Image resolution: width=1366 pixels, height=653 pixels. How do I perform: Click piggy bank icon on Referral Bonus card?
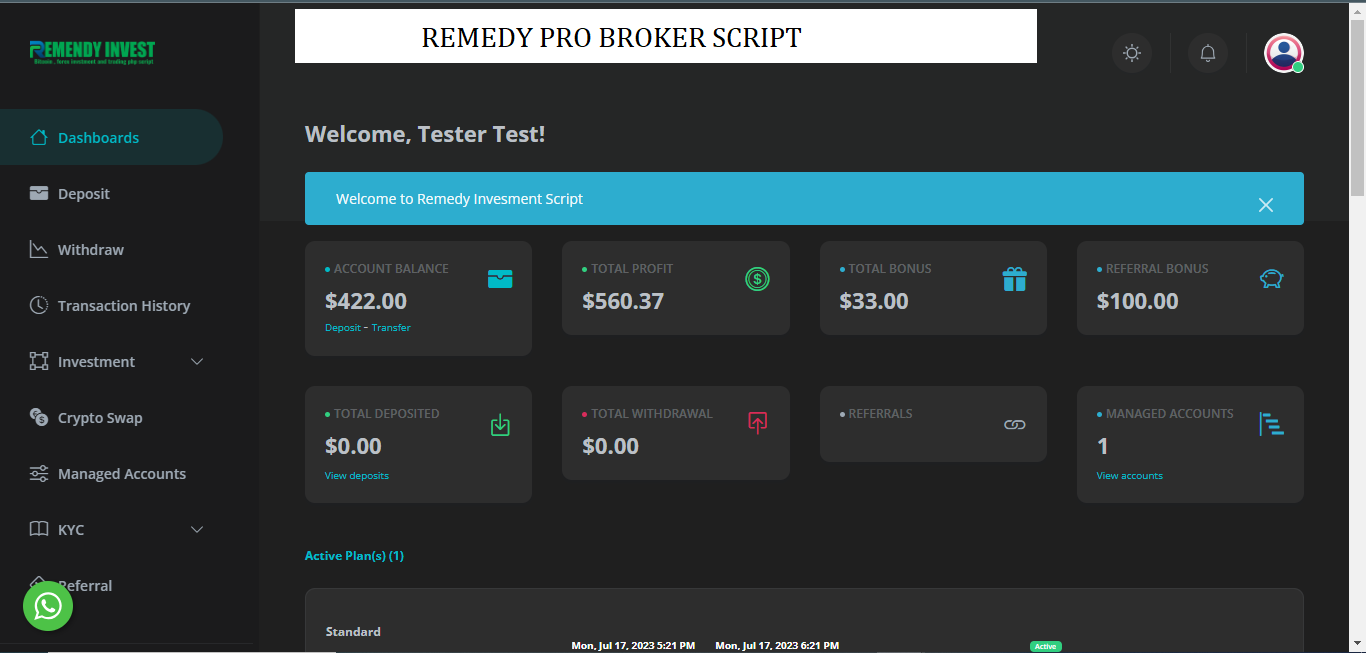point(1271,279)
